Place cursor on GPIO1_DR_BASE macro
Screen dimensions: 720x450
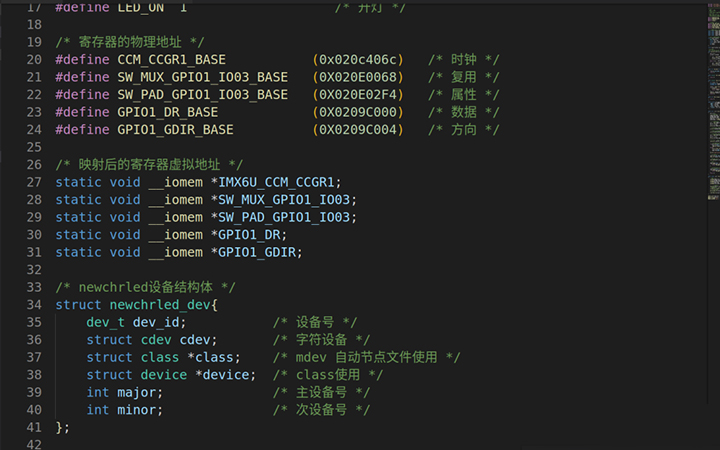click(x=168, y=112)
